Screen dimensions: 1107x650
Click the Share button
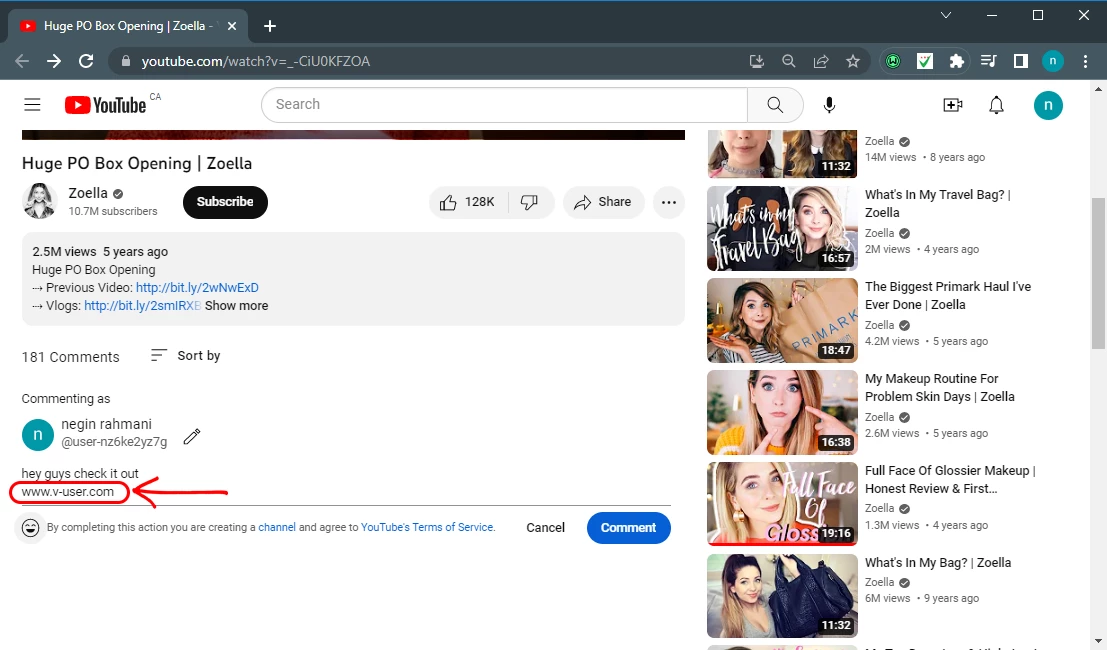click(604, 203)
